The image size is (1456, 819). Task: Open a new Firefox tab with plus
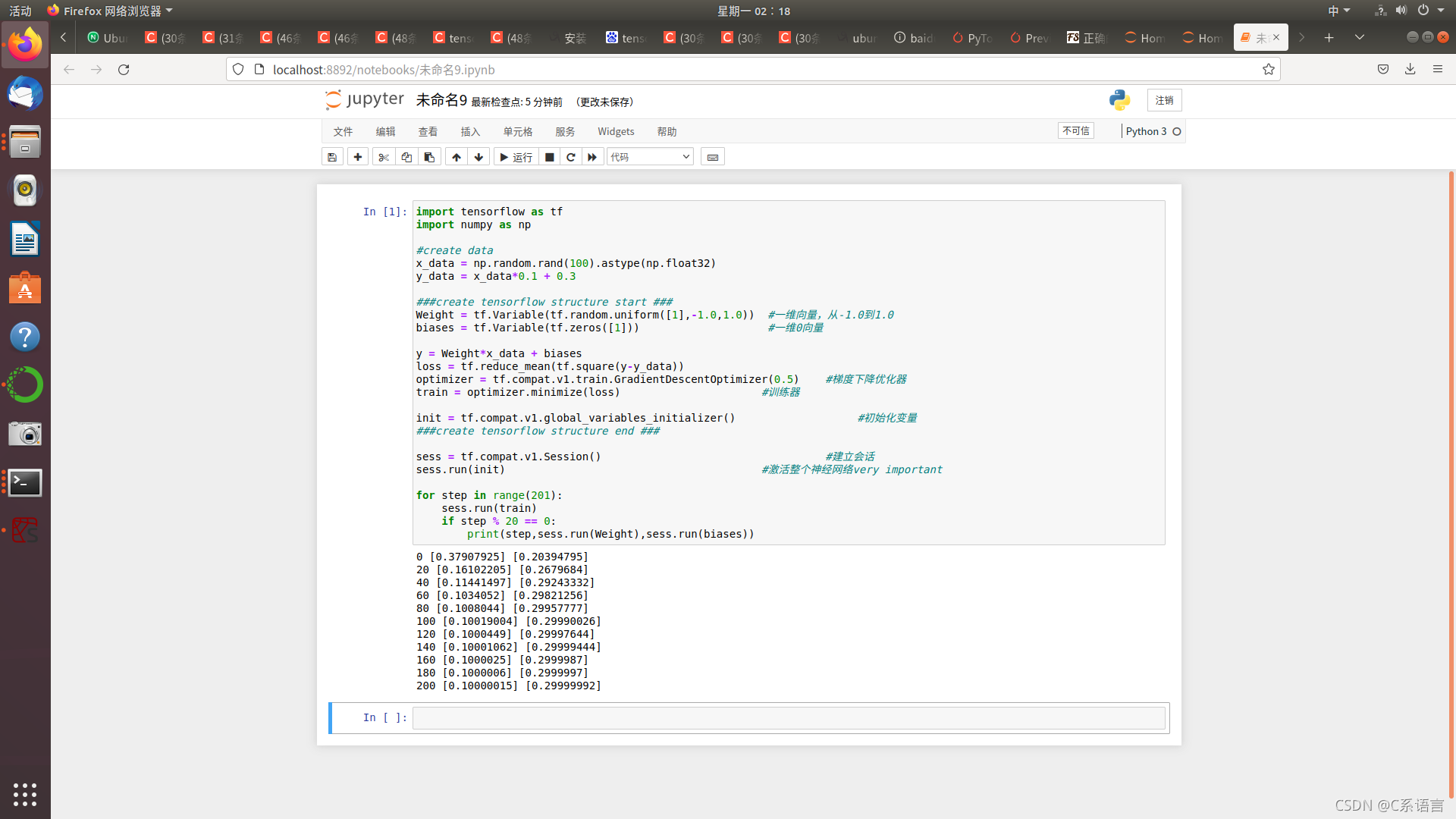click(1329, 37)
